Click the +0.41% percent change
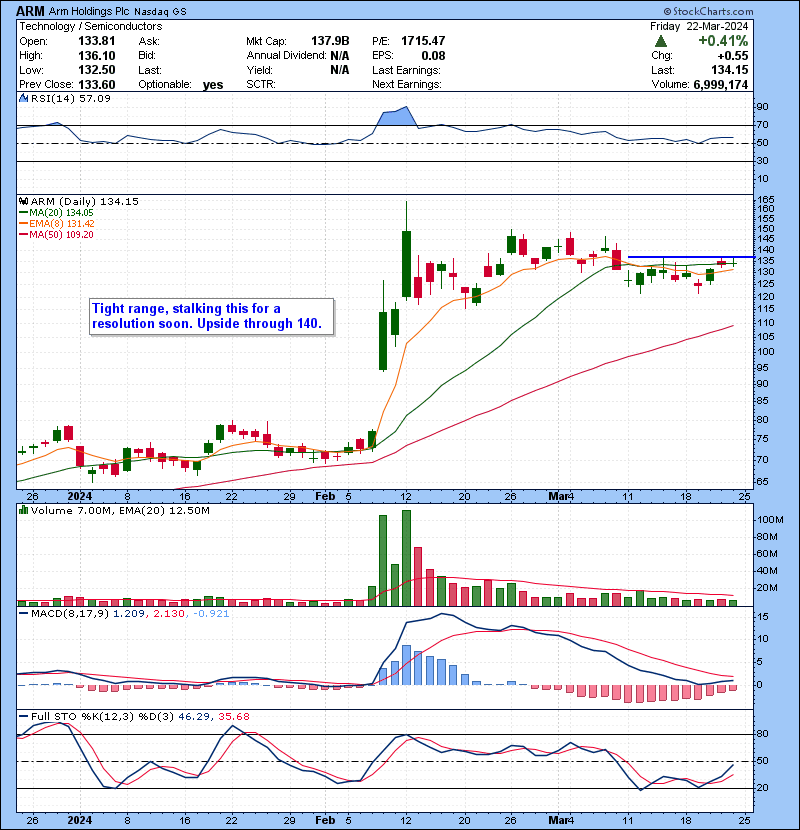The width and height of the screenshot is (800, 830). pos(723,41)
